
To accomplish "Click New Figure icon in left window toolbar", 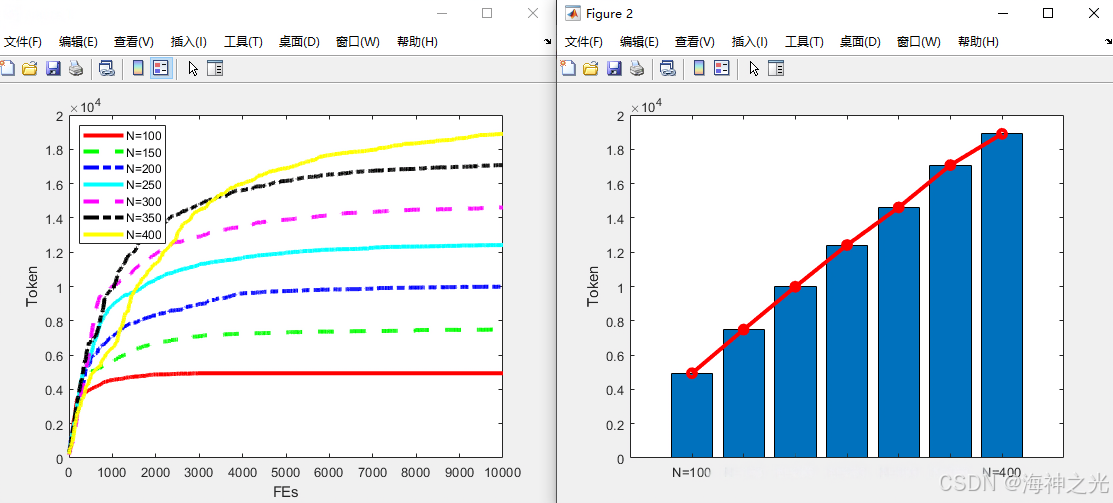I will tap(6, 68).
